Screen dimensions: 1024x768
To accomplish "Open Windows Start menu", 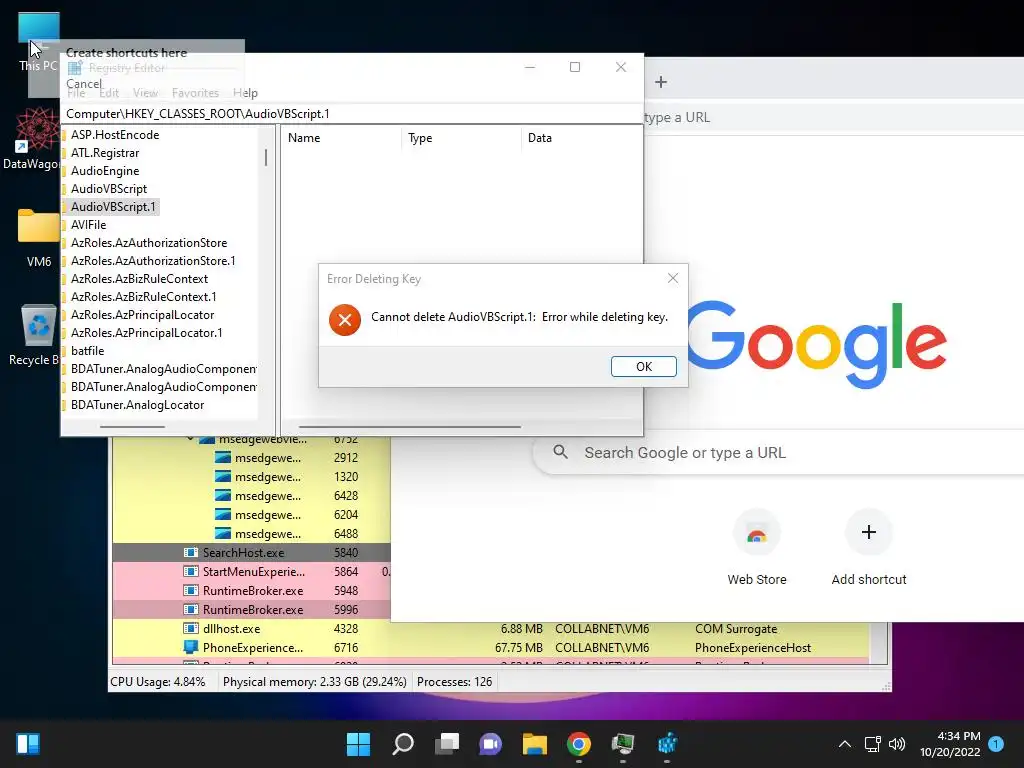I will (358, 744).
